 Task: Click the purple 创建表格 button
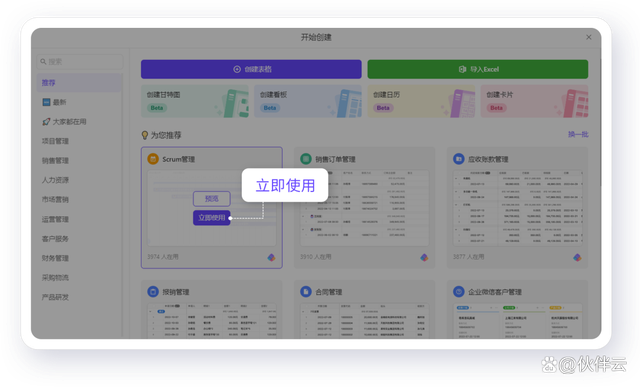[251, 69]
